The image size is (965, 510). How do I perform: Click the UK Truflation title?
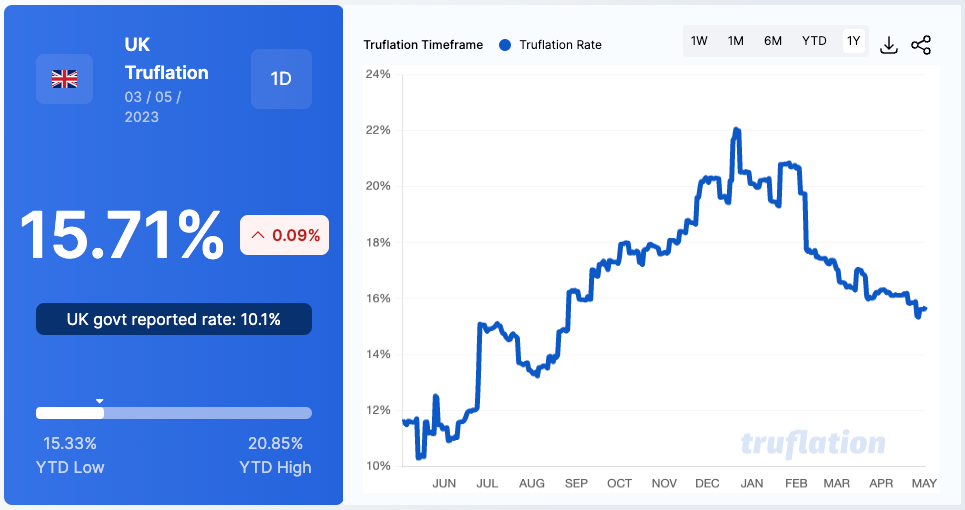coord(166,59)
